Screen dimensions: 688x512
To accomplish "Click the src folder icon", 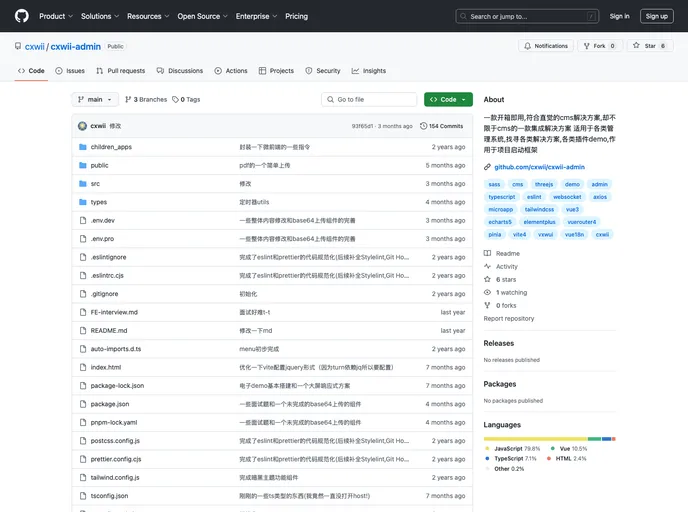I will [82, 184].
